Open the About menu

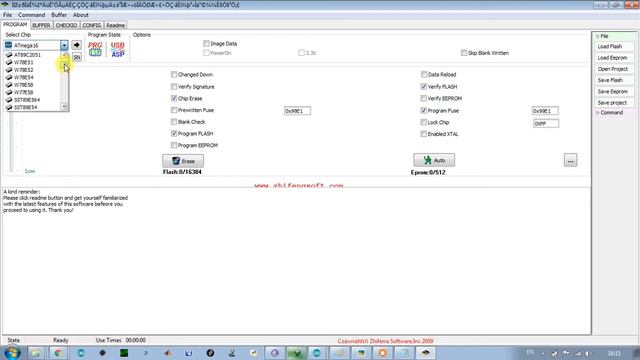(81, 15)
